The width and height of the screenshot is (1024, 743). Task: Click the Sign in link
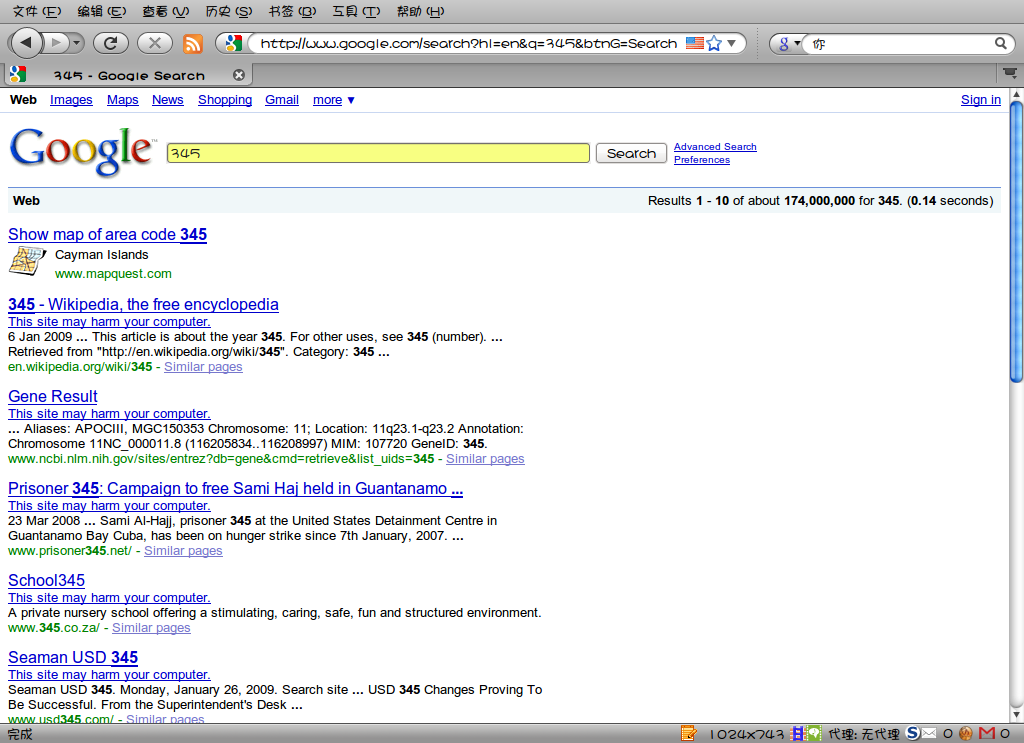pyautogui.click(x=981, y=100)
